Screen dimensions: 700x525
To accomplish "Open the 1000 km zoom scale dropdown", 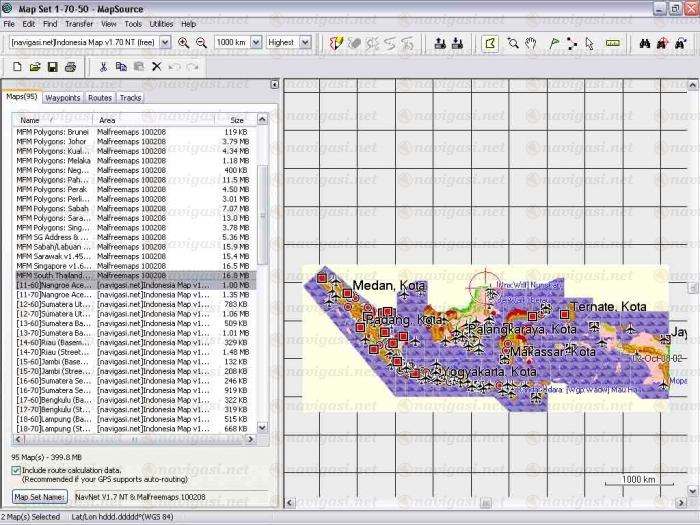I will point(256,43).
